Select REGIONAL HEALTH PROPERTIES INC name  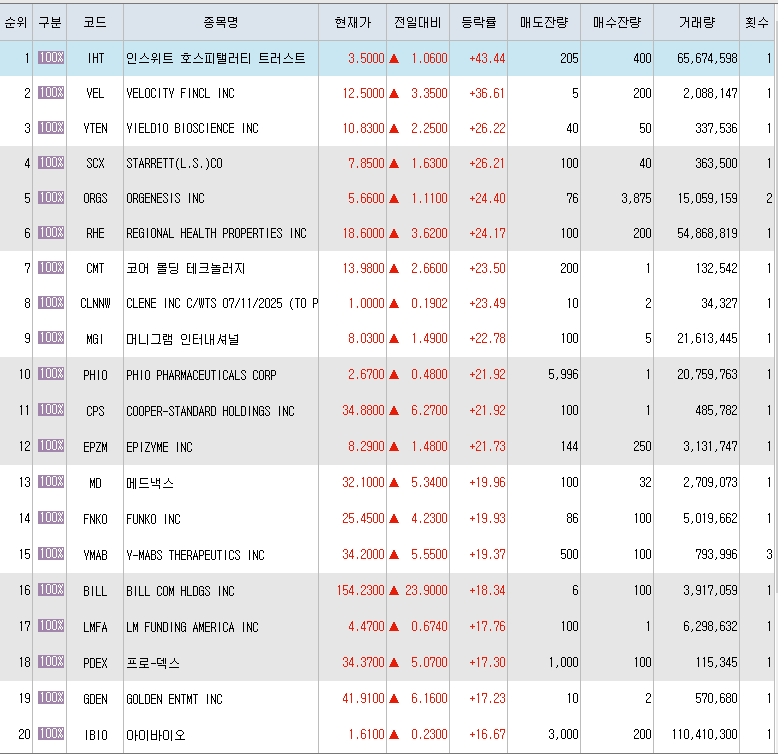pos(216,233)
